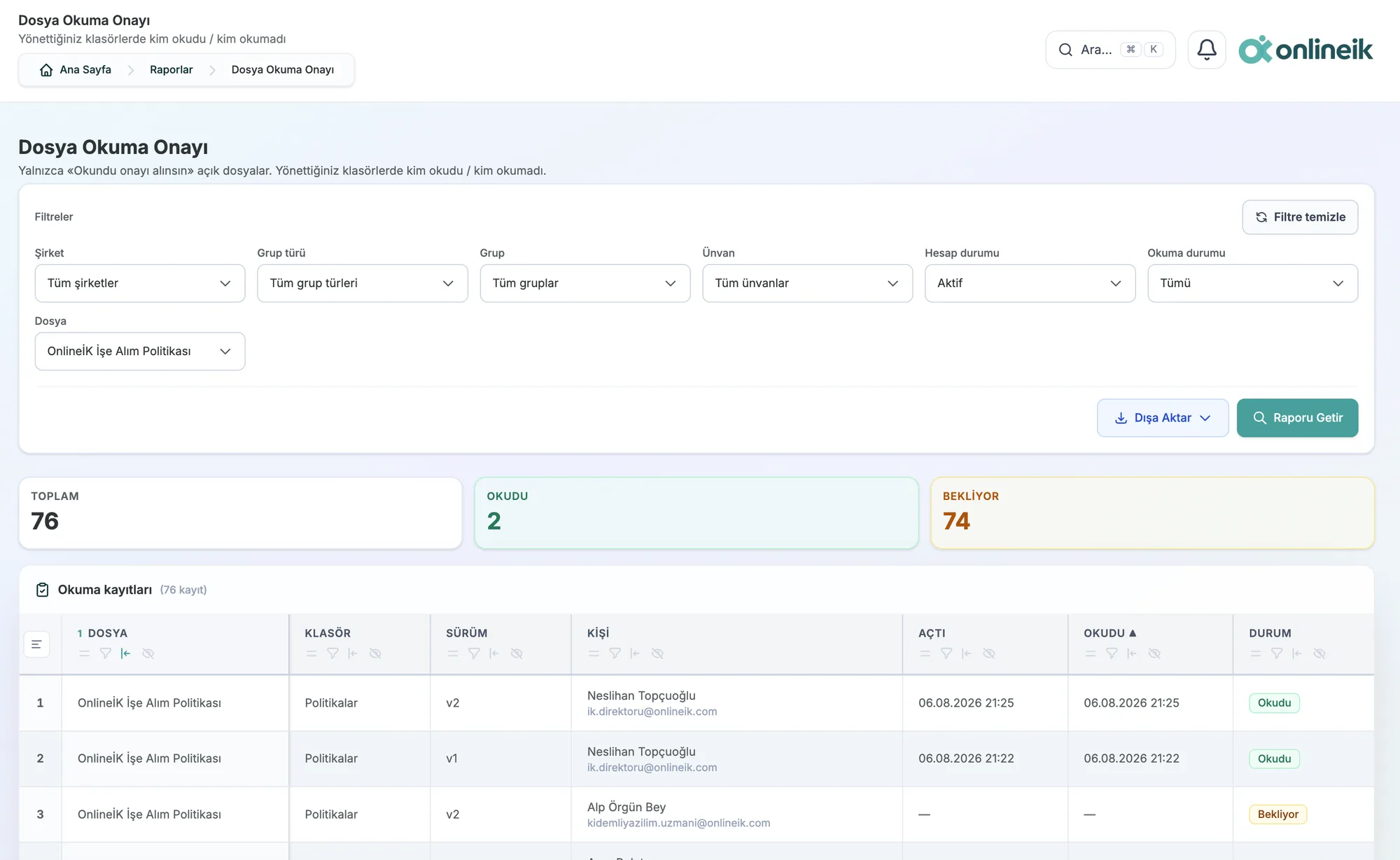Click the filter funnel icon under SÜRÜM

point(474,653)
